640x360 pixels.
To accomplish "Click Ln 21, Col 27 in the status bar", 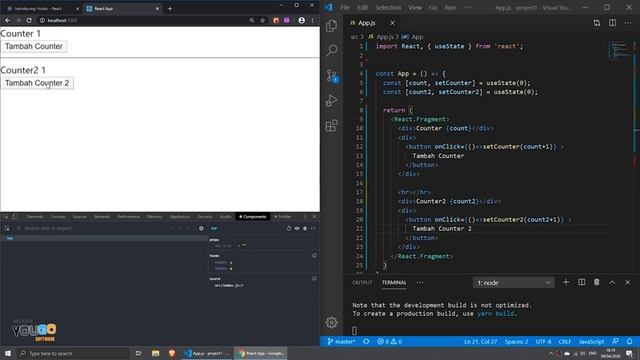I will tap(480, 341).
